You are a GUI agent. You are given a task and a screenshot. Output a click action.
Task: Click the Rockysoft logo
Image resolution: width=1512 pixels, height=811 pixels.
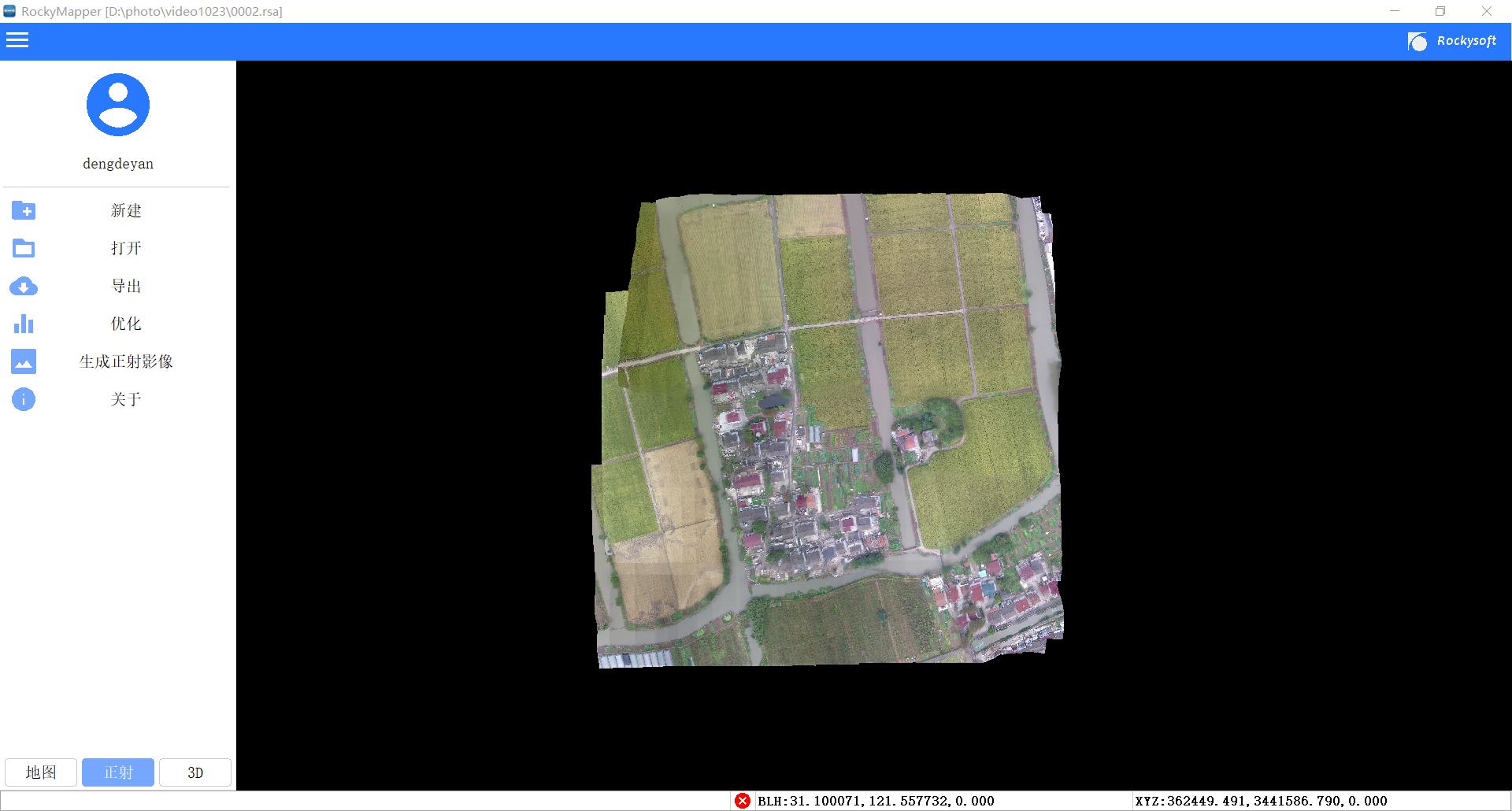1451,41
